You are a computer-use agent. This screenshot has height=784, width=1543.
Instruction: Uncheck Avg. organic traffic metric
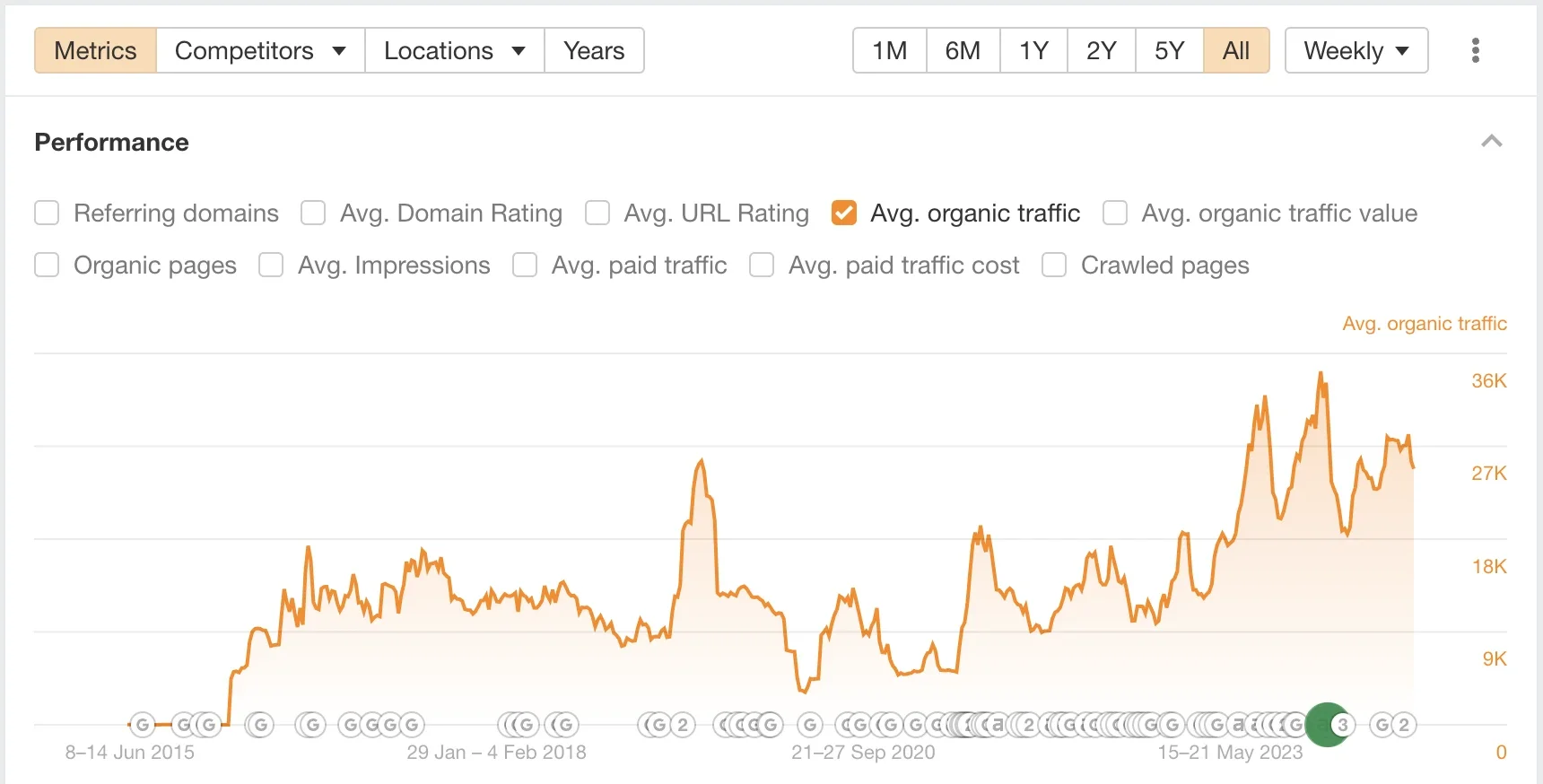(x=843, y=213)
